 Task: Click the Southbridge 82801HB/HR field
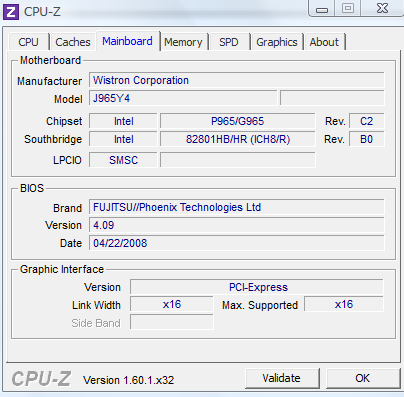[x=237, y=139]
